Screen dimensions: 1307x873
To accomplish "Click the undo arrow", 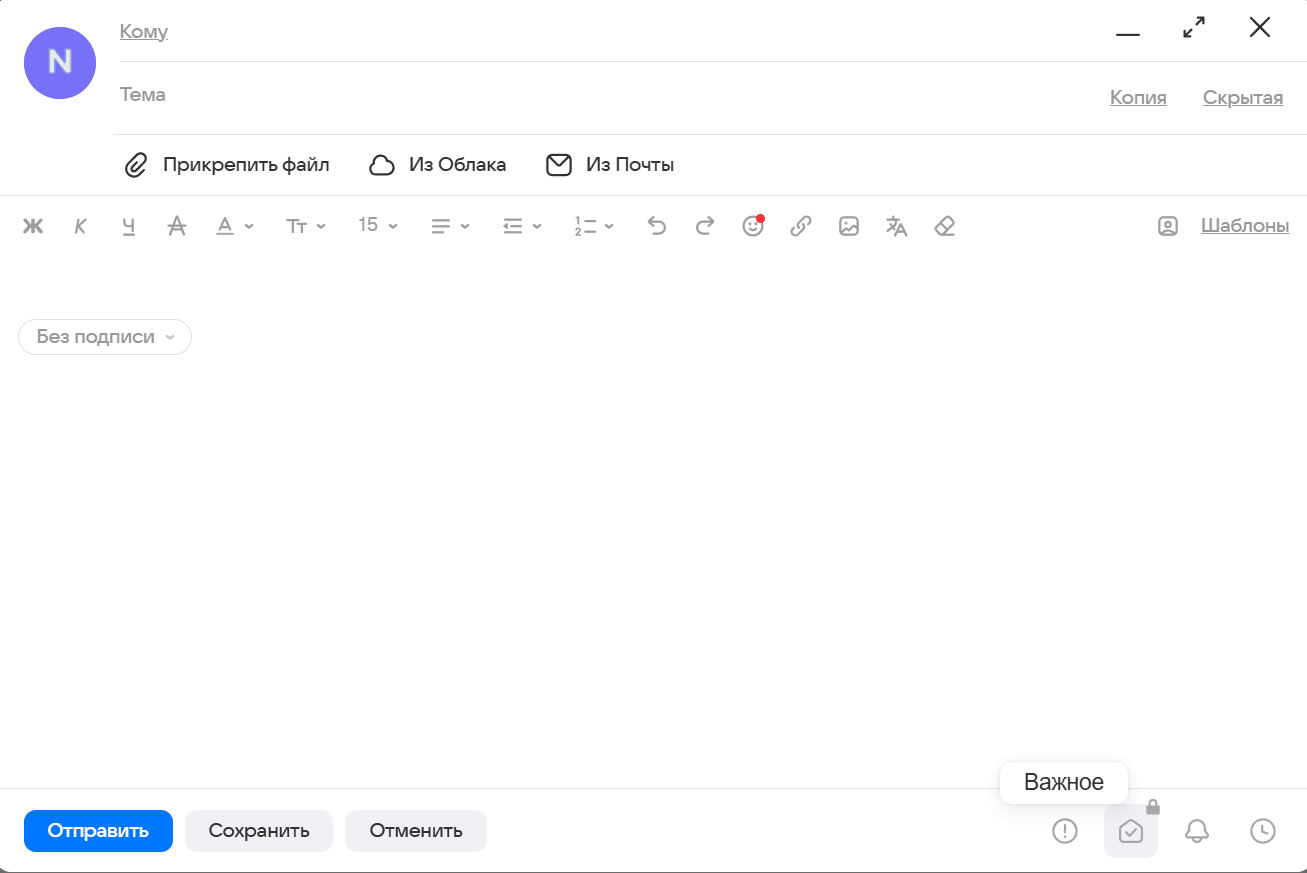I will 657,226.
